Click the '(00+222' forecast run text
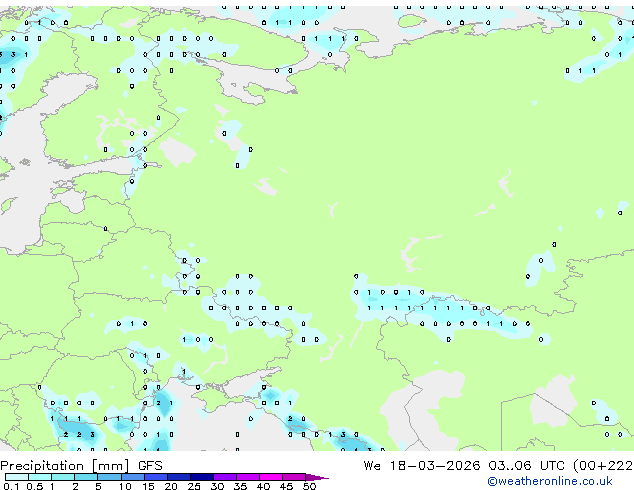634x490 pixels. (x=603, y=466)
